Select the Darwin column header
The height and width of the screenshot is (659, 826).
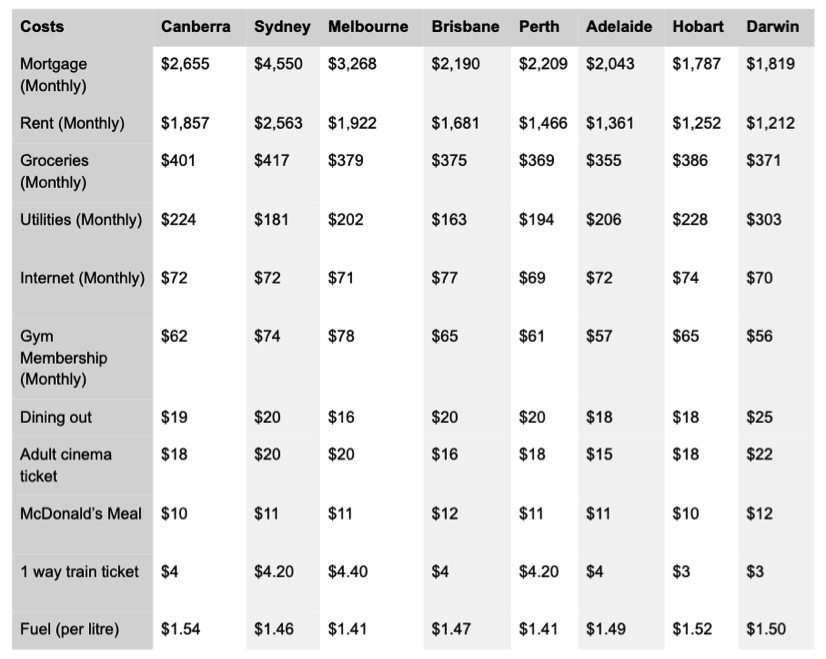773,26
